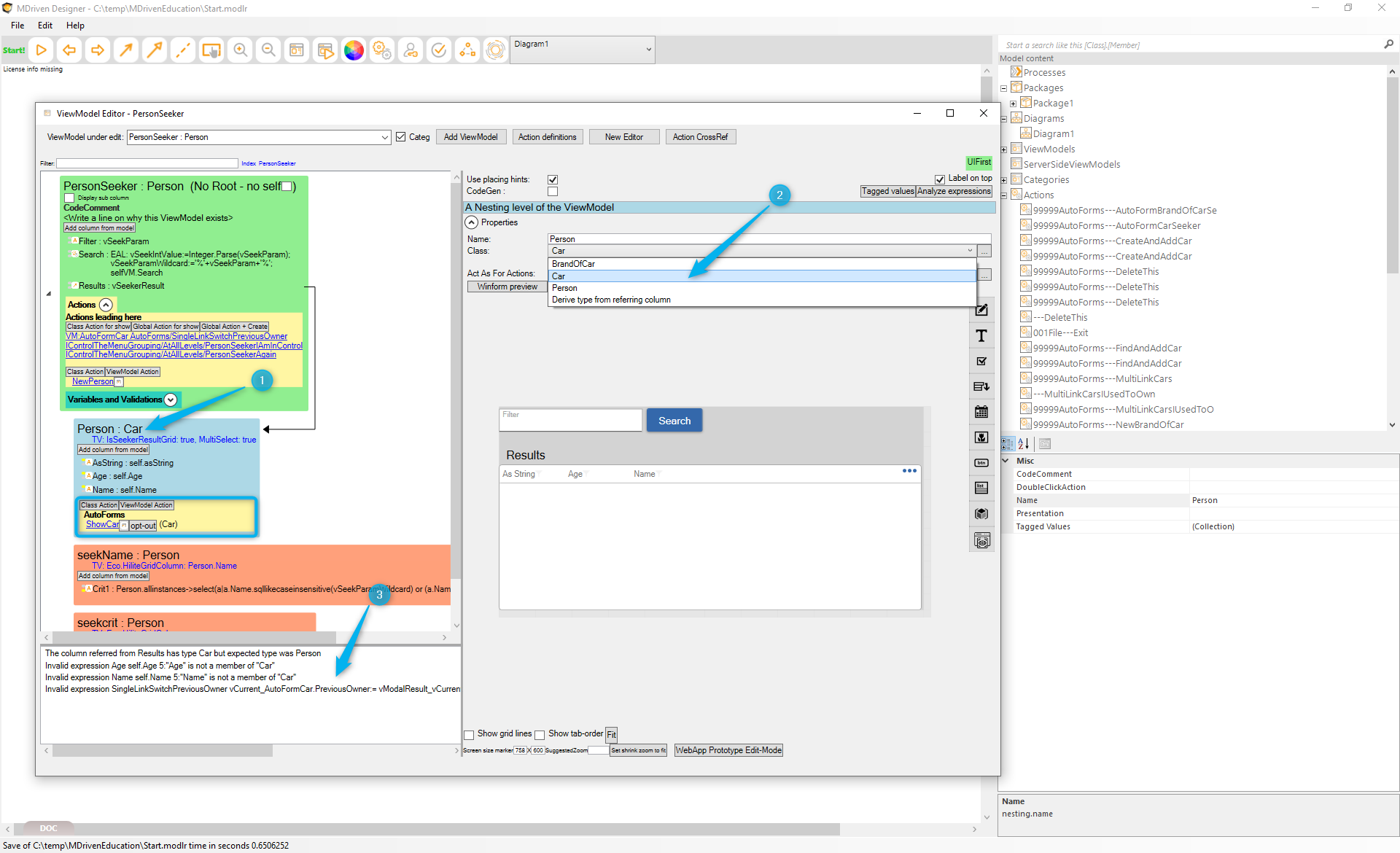Click the orange play arrow toolbar icon
This screenshot has height=853, width=1400.
[42, 50]
